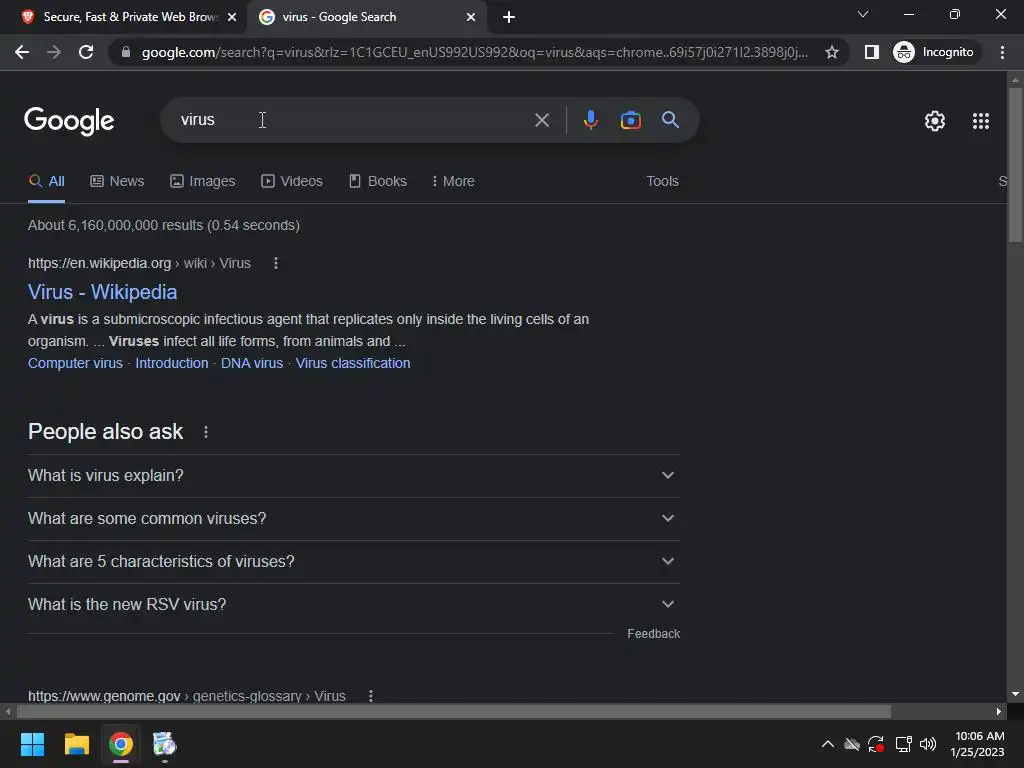Open a new tab

point(509,17)
